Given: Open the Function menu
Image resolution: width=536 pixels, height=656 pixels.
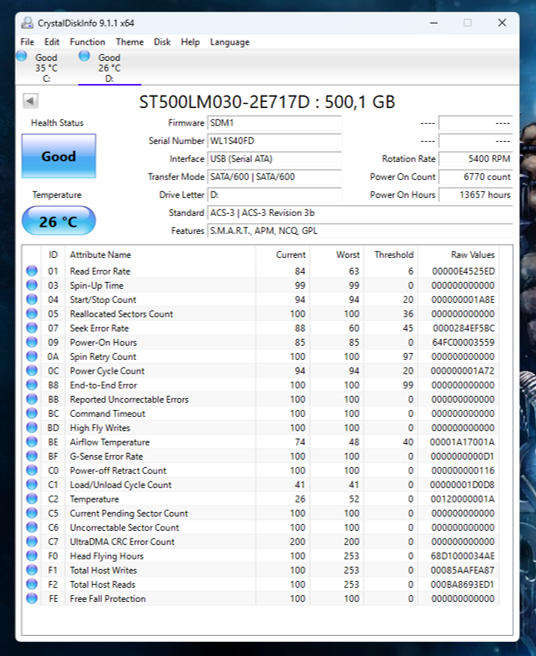Looking at the screenshot, I should pyautogui.click(x=87, y=42).
